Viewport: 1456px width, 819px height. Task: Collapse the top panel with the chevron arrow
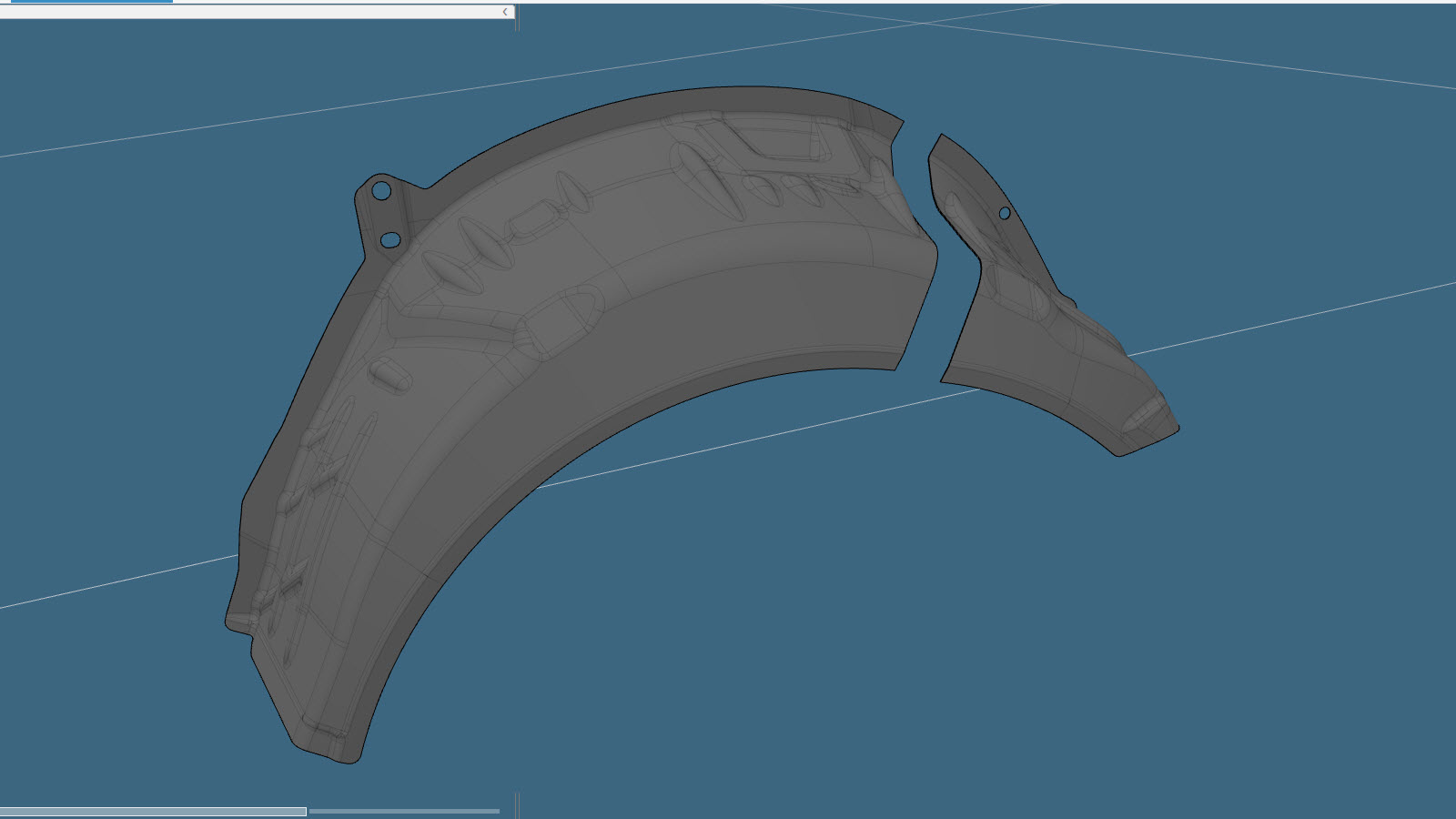[505, 12]
